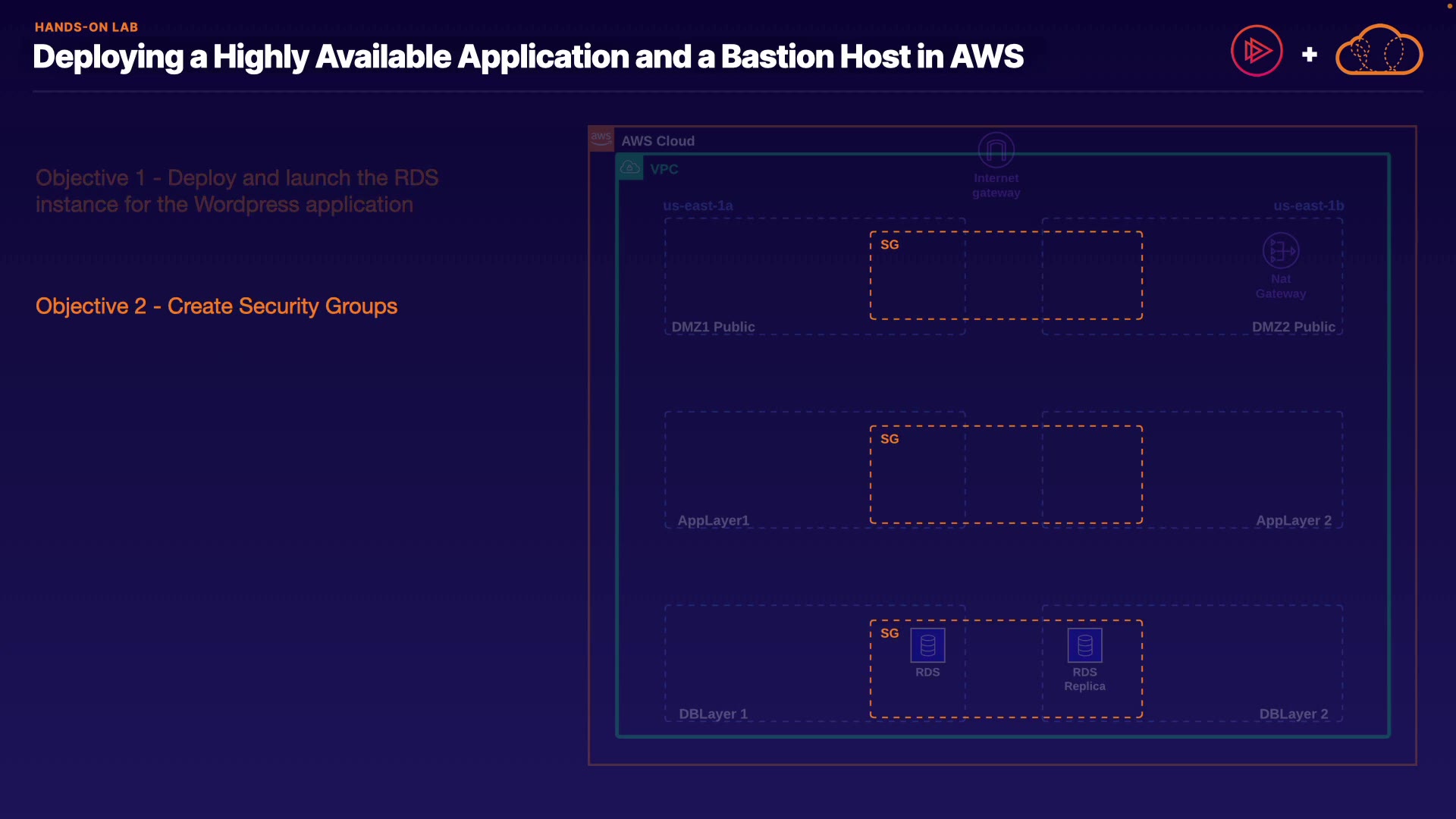This screenshot has height=819, width=1456.
Task: Click the DMZ1 Public subnet label
Action: tap(713, 327)
